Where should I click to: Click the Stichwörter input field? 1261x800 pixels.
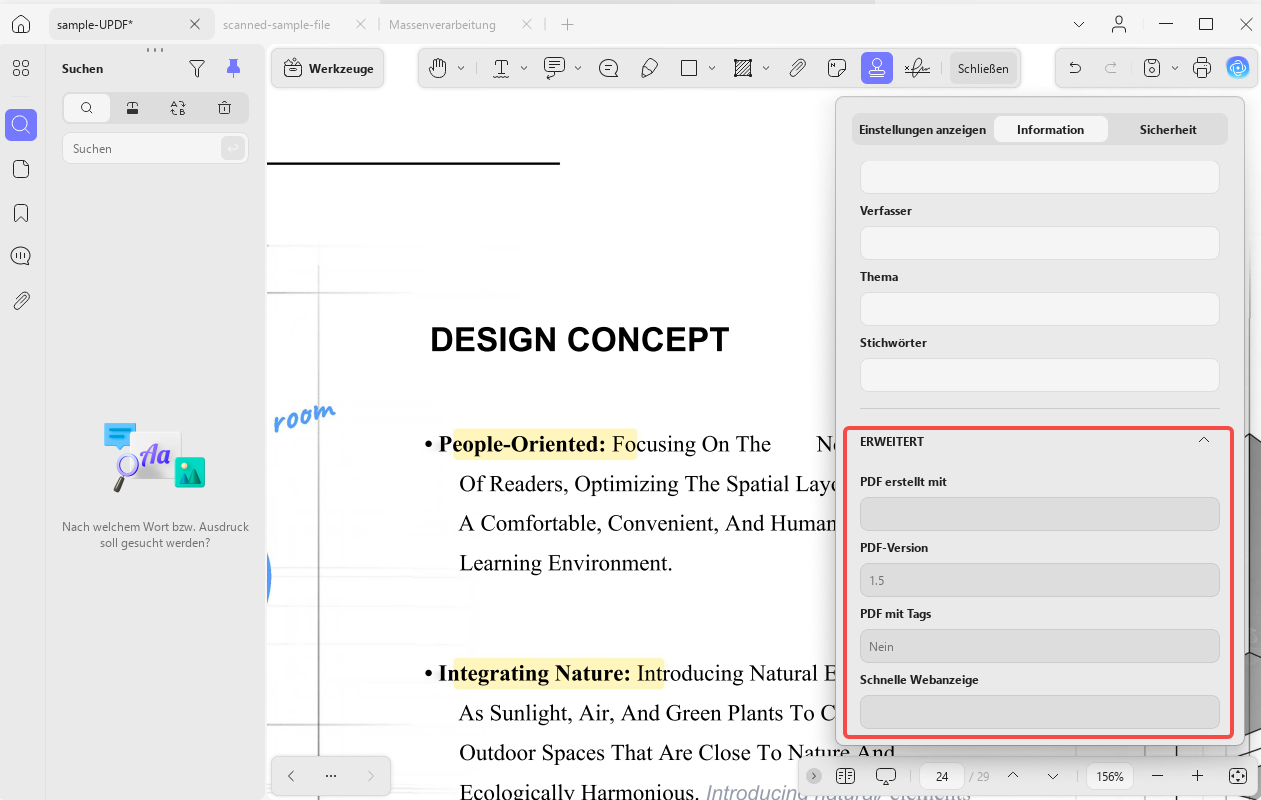click(1040, 375)
